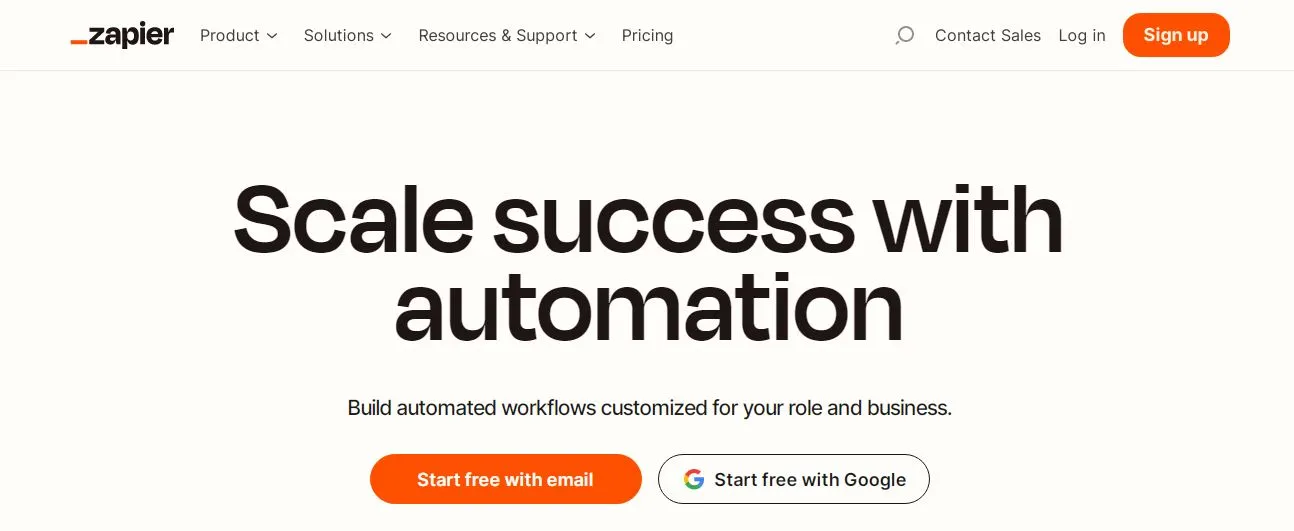Viewport: 1294px width, 531px height.
Task: Click the Product menu label
Action: (x=229, y=35)
